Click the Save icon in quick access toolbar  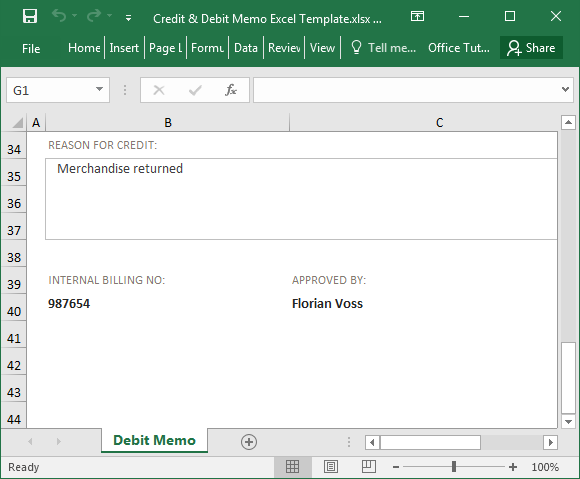point(30,16)
